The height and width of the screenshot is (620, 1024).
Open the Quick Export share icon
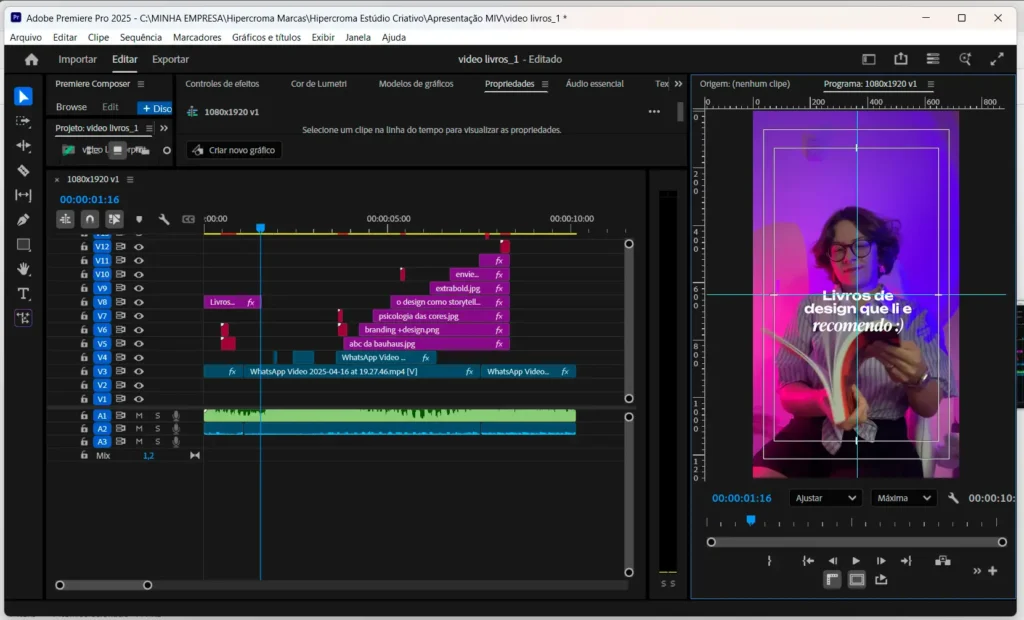point(901,59)
